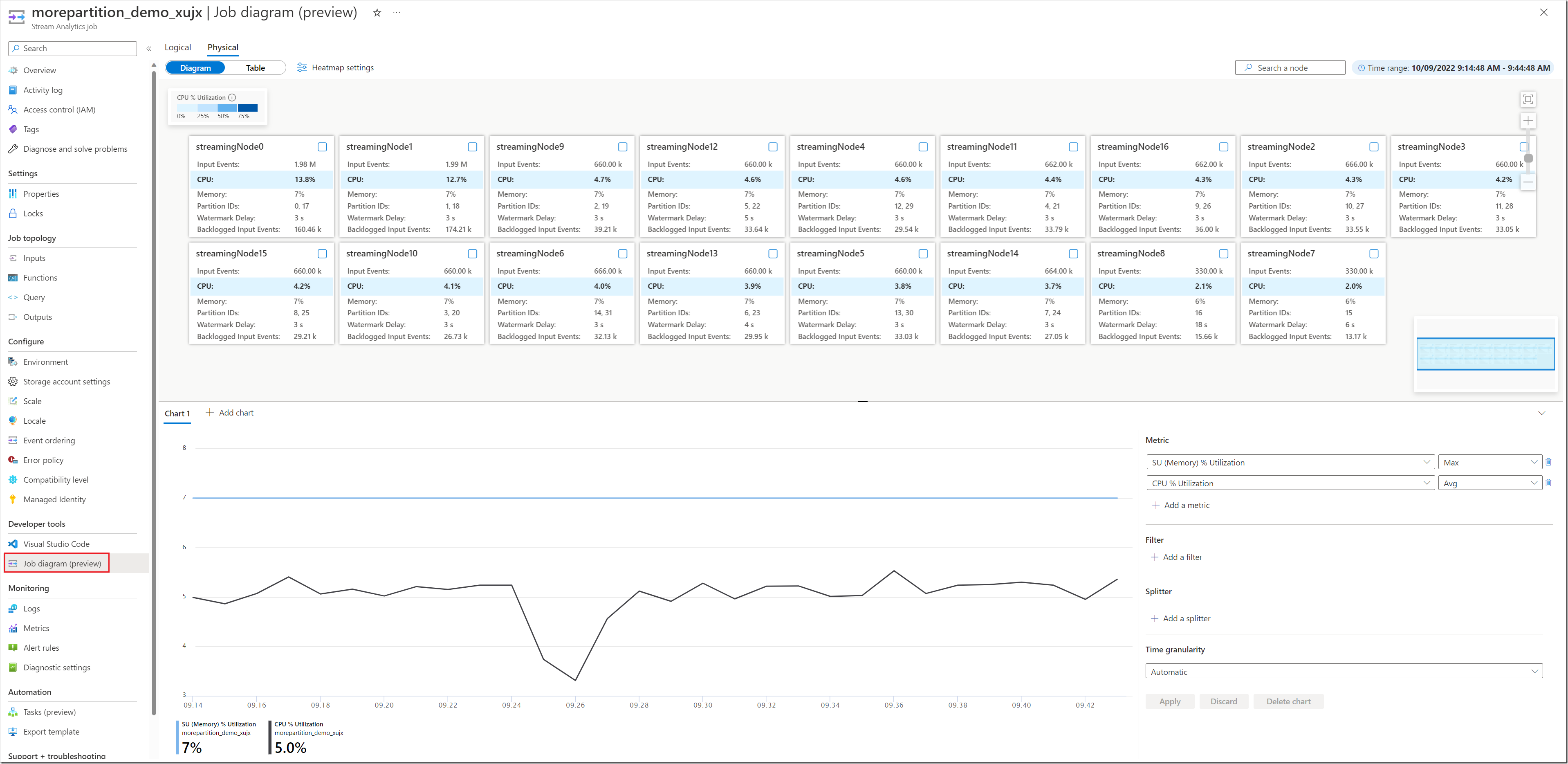The height and width of the screenshot is (764, 1568).
Task: Click in the Search a node field
Action: [x=1290, y=67]
